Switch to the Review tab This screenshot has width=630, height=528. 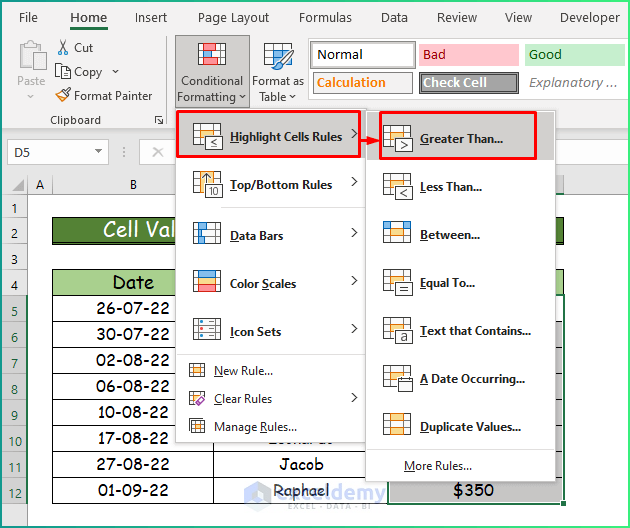457,18
